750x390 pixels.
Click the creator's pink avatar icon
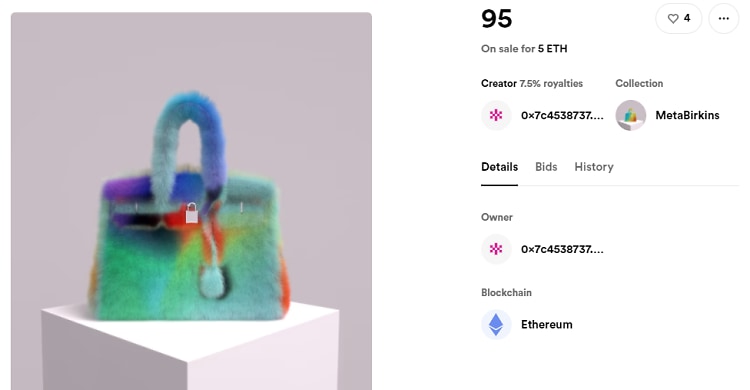click(496, 115)
